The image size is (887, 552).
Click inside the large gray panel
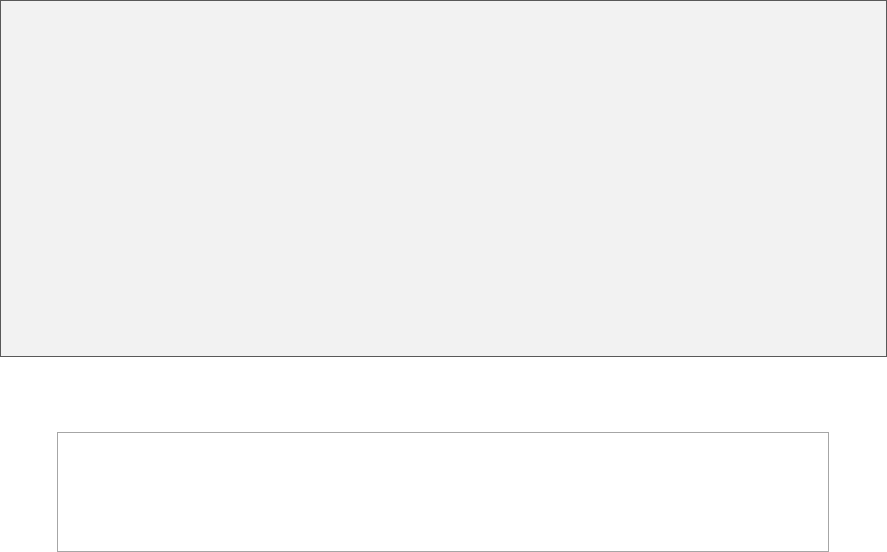point(444,178)
